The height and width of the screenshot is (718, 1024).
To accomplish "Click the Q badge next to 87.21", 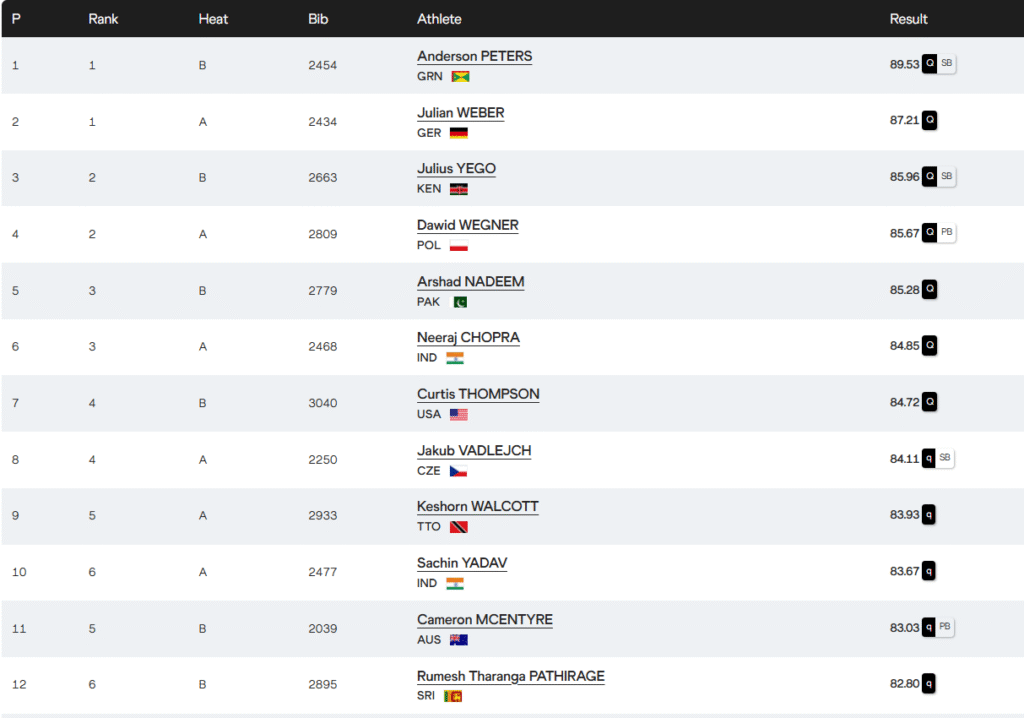I will (929, 120).
